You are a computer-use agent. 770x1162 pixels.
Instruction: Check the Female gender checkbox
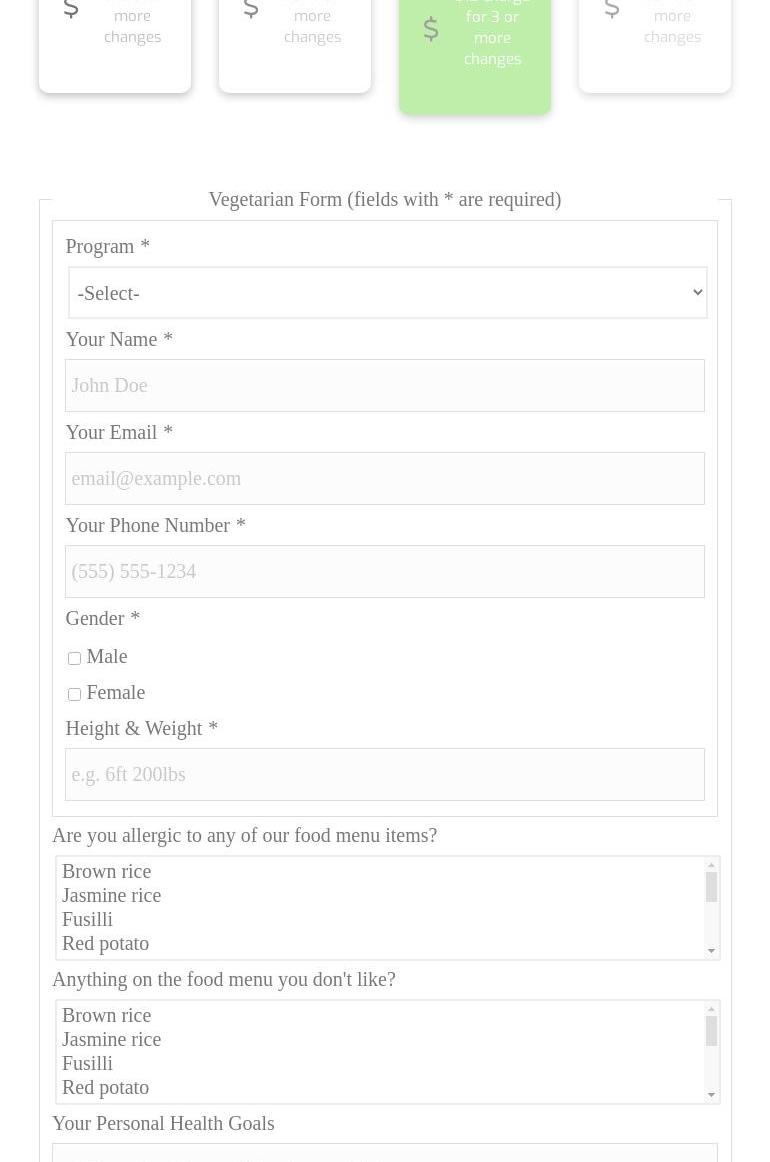pos(74,694)
